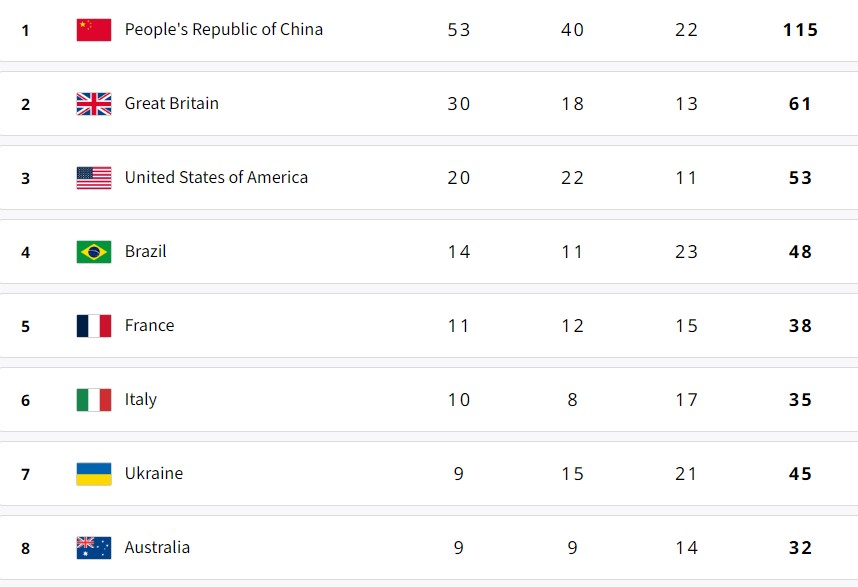Click Brazil's bronze medal count 23
Screen dimensions: 858x587
tap(686, 252)
